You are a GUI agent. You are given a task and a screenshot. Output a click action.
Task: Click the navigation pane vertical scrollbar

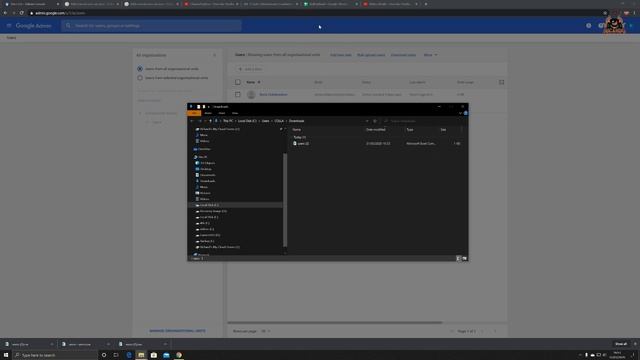point(285,200)
